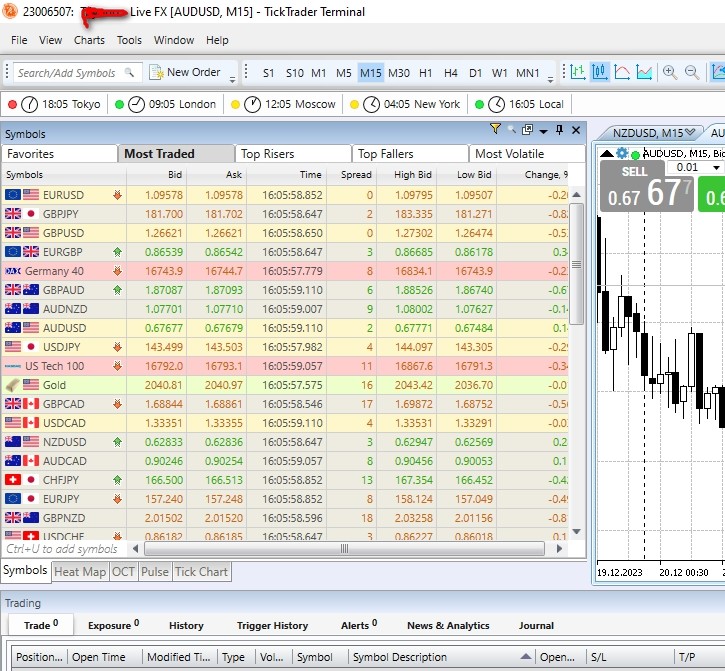
Task: Click the TickTrader app logo in title bar
Action: pos(10,11)
